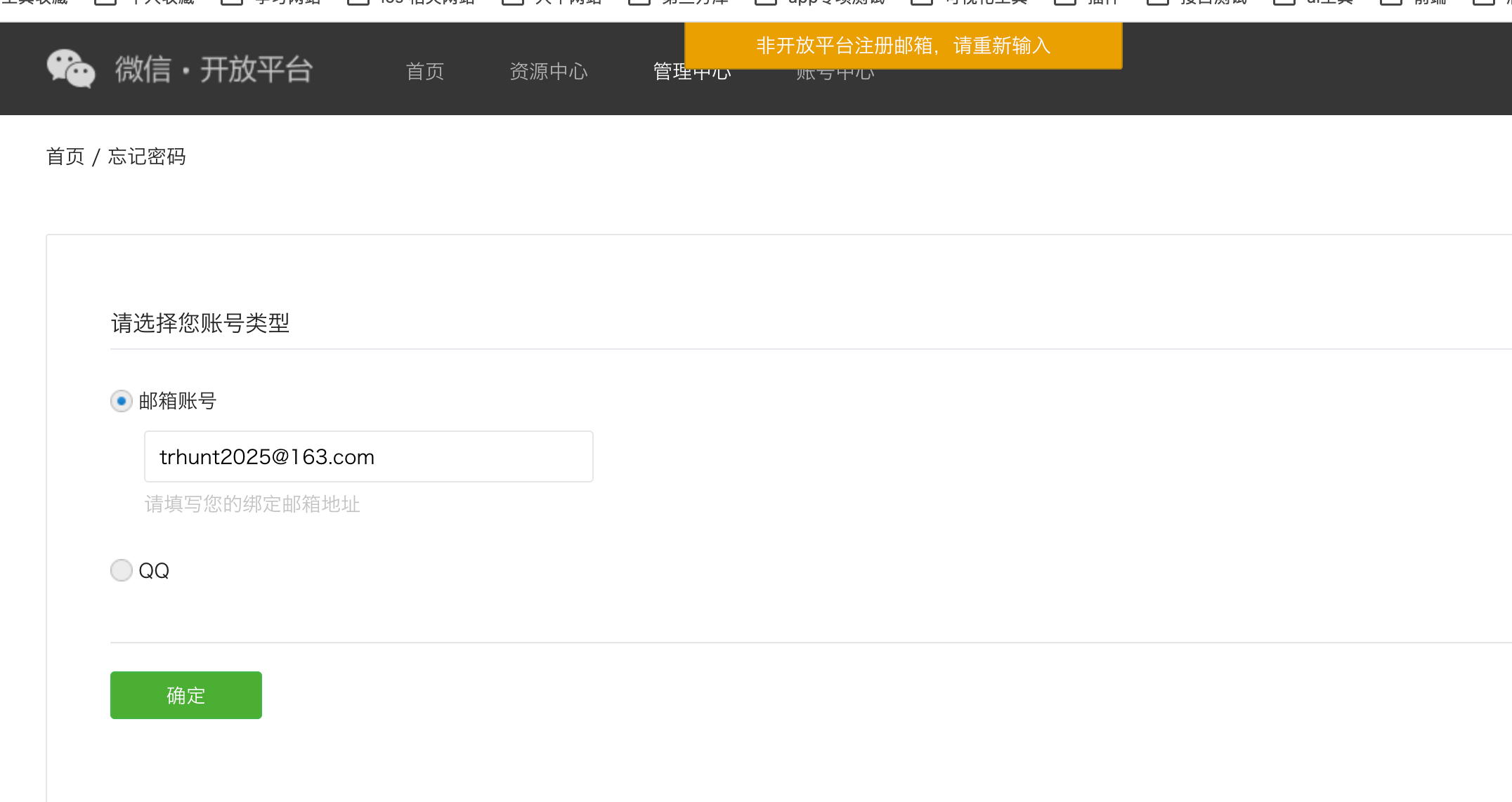Click the hint text 请填写您的绑定邮箱地址
The height and width of the screenshot is (802, 1512).
pyautogui.click(x=252, y=504)
